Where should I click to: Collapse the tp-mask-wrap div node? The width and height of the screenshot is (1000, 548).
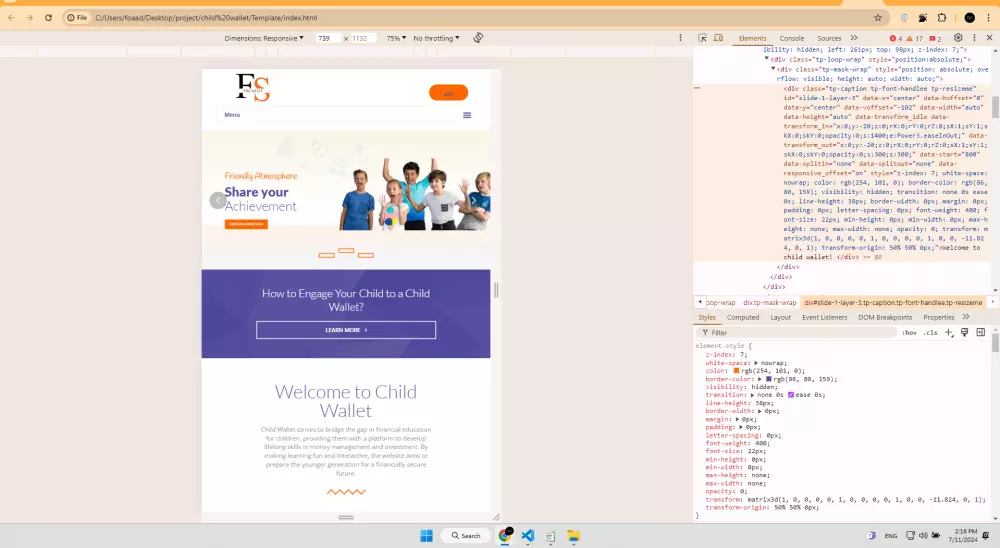773,68
